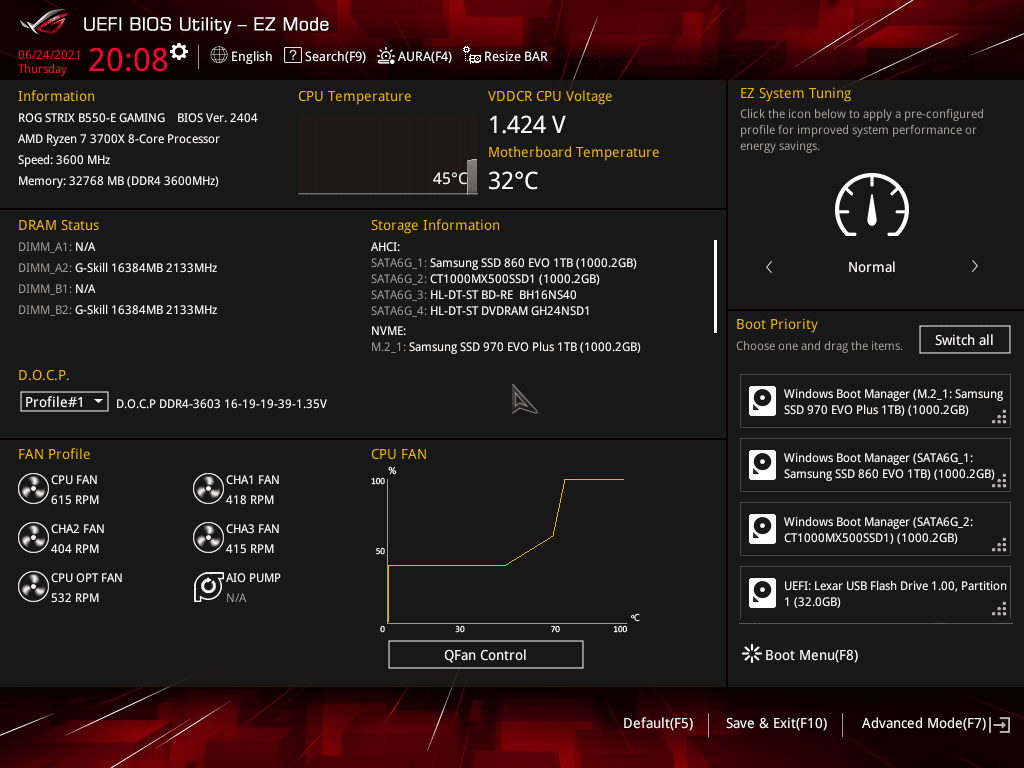Click the globe language icon
Viewport: 1024px width, 768px height.
coord(219,56)
